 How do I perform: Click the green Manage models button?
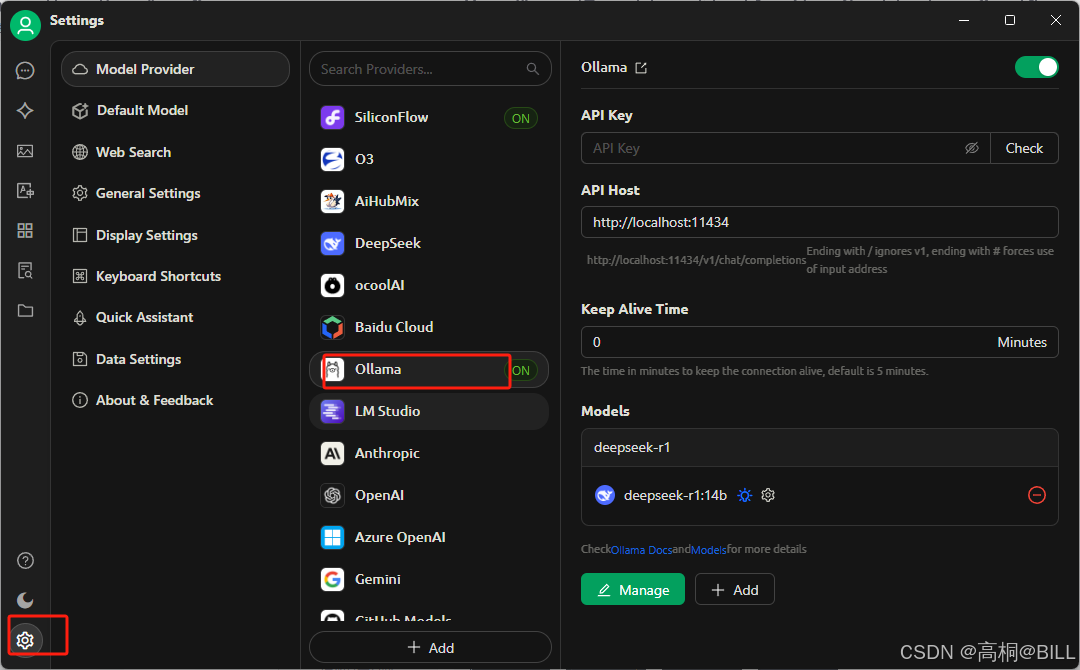point(632,589)
